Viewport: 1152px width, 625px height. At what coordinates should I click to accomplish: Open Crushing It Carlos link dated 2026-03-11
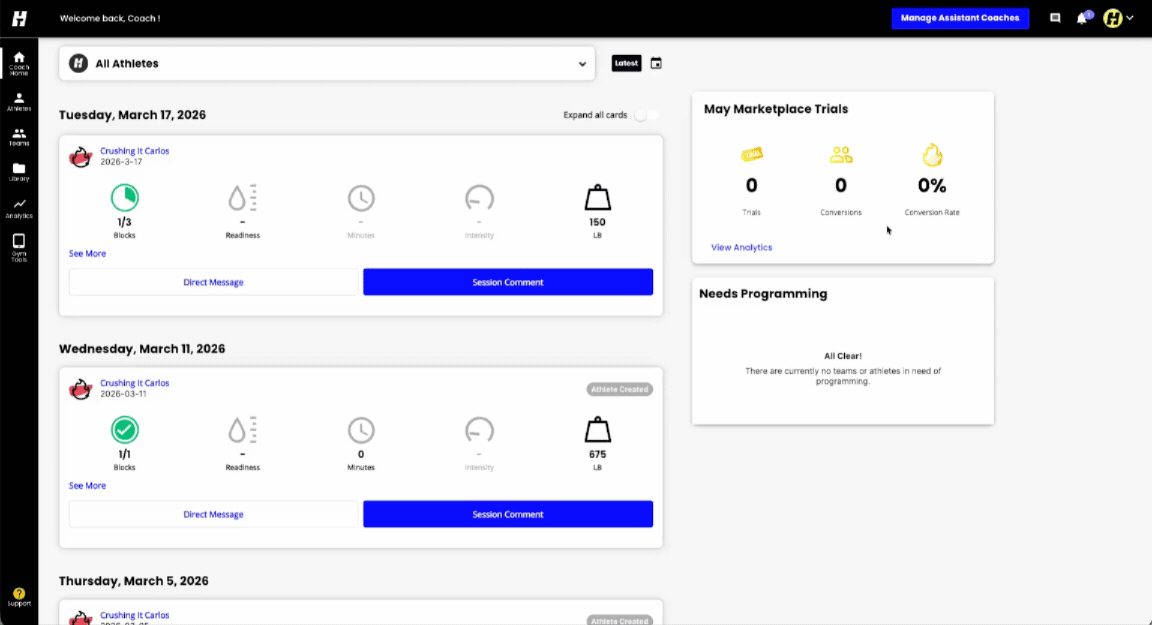[134, 383]
